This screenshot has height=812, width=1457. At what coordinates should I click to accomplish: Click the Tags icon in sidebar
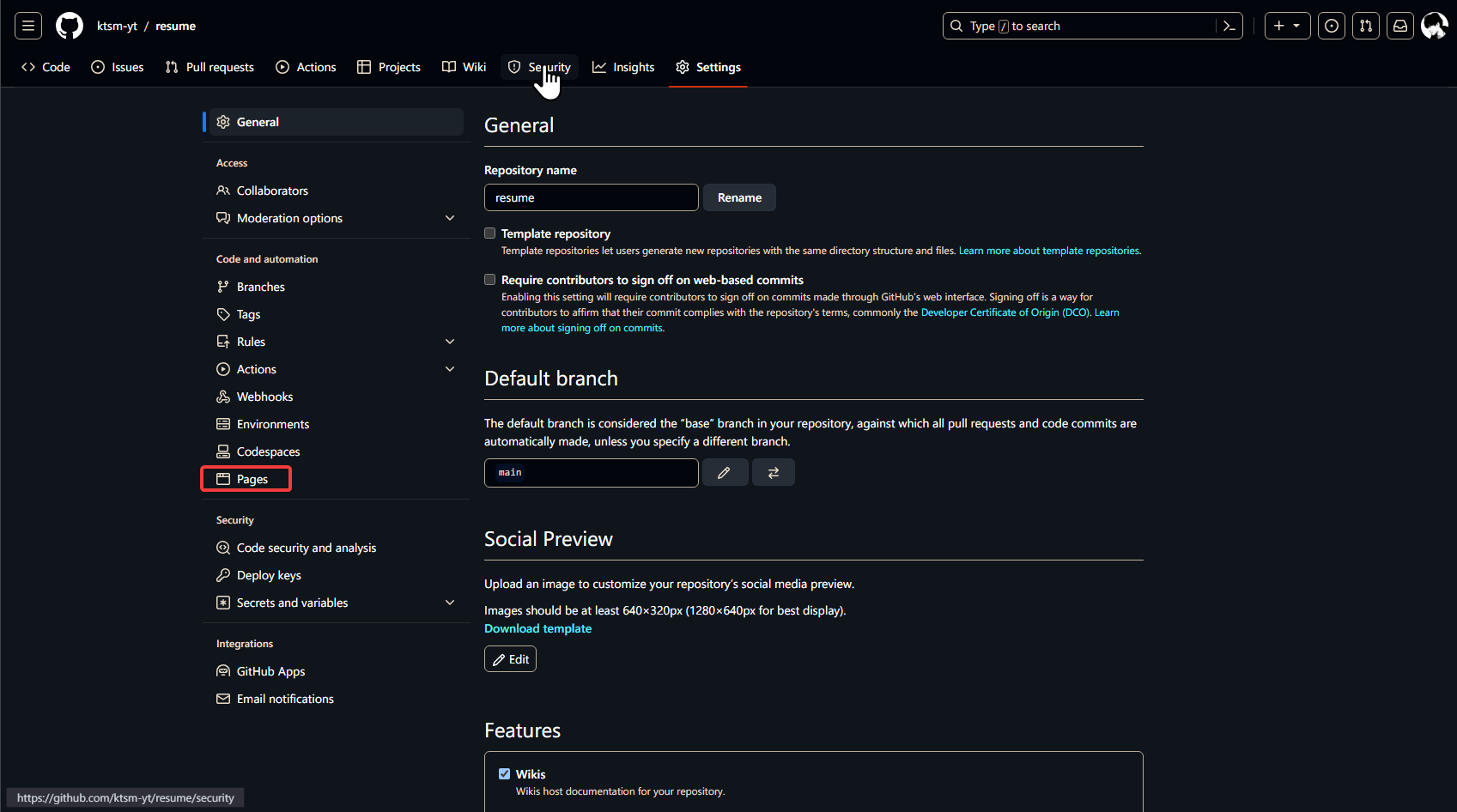click(x=223, y=314)
